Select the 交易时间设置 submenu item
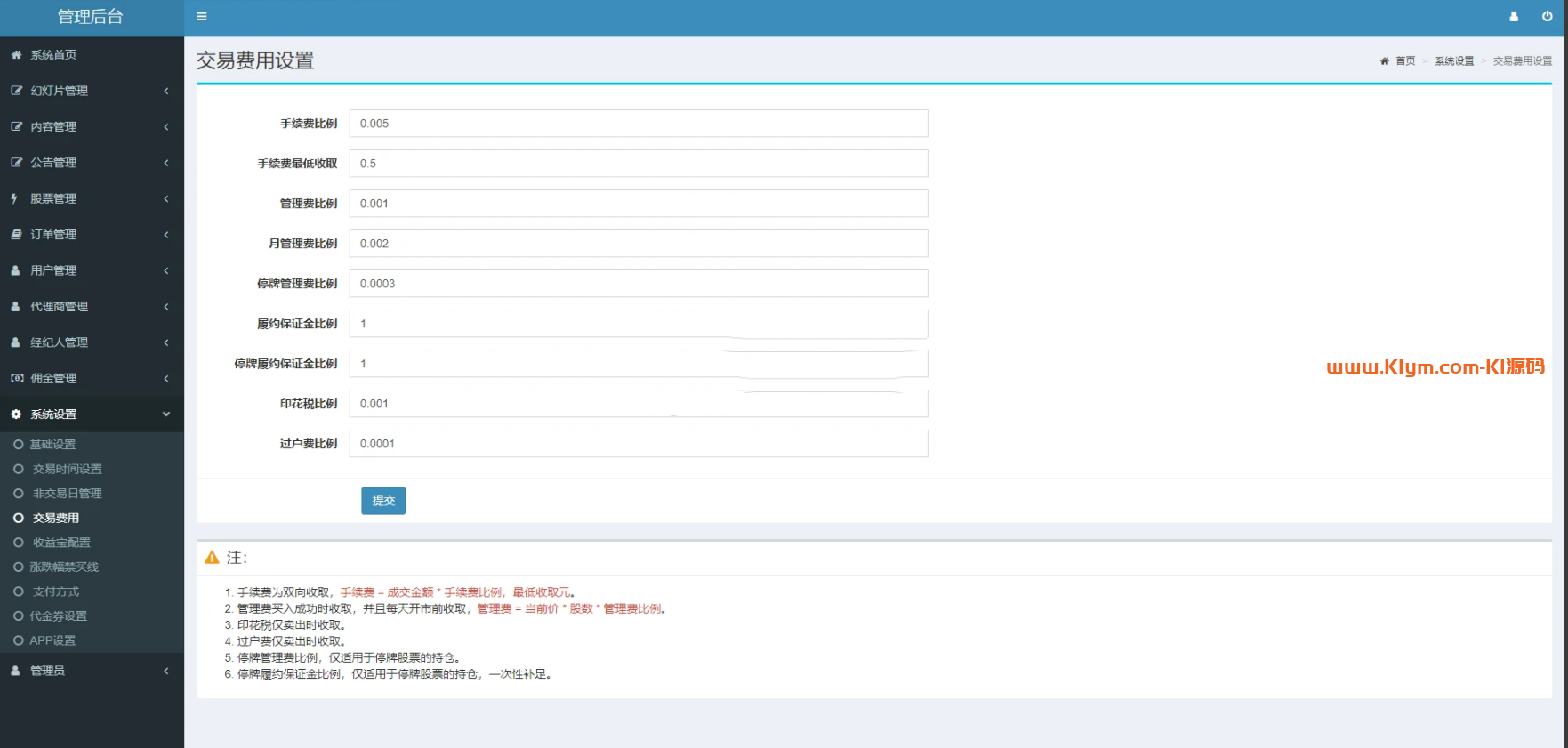 [x=67, y=469]
